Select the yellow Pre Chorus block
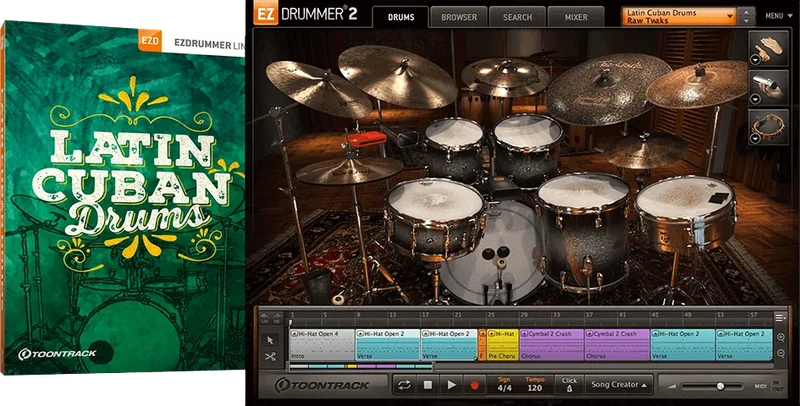 (503, 345)
